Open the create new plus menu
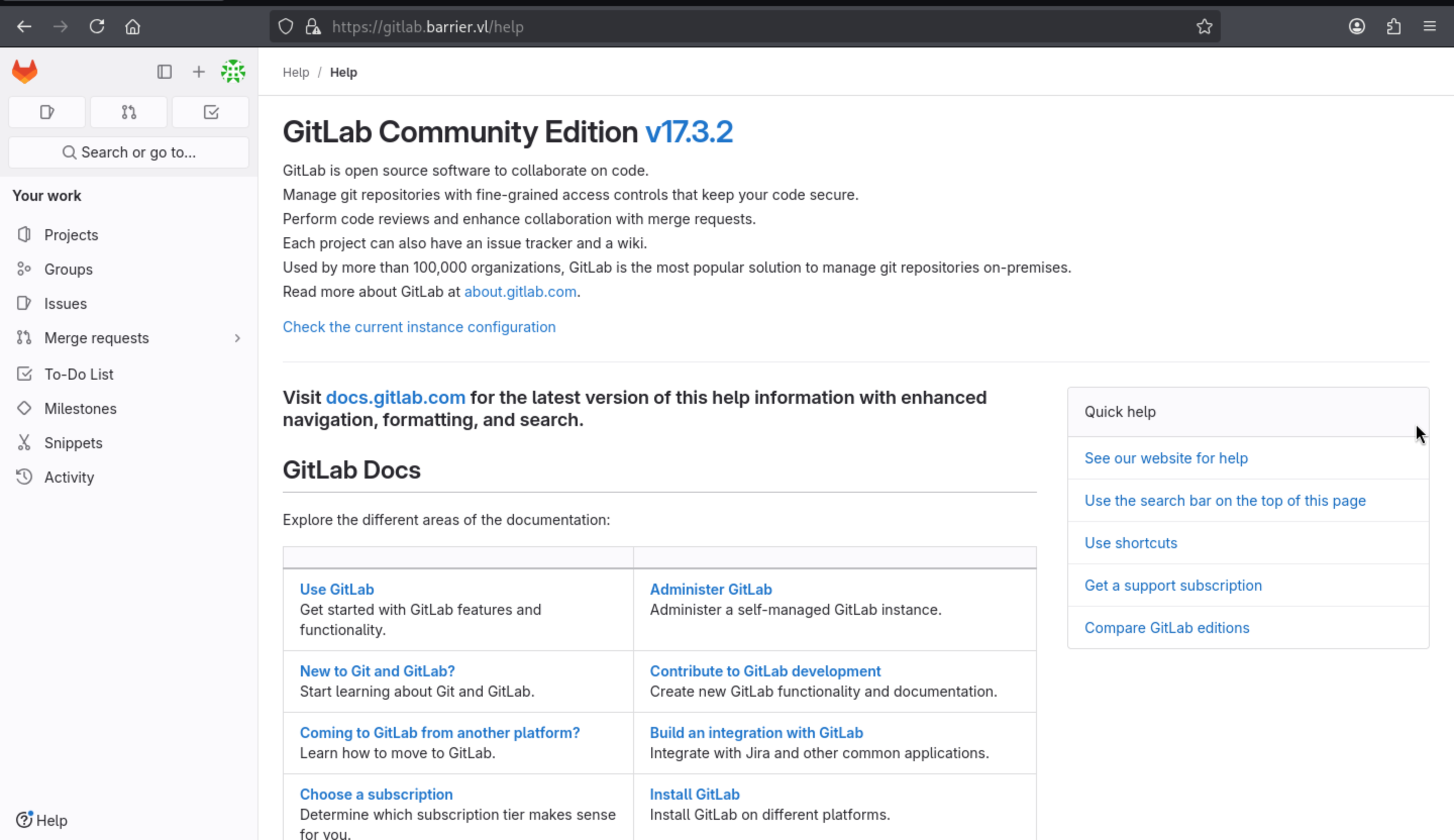 coord(198,72)
